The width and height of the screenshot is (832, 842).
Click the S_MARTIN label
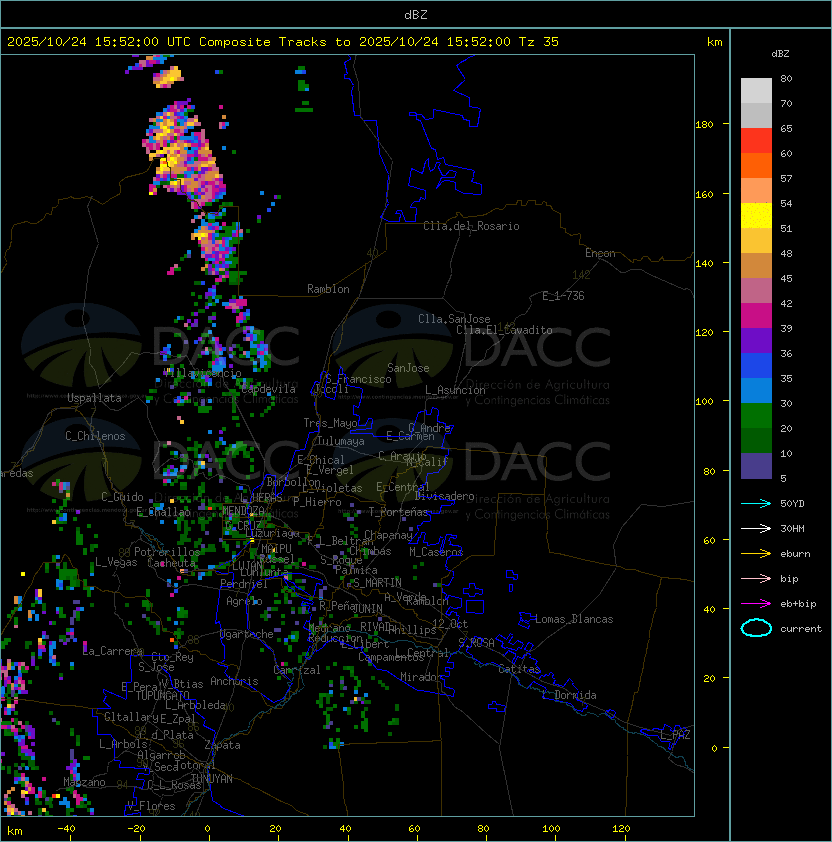click(x=377, y=583)
